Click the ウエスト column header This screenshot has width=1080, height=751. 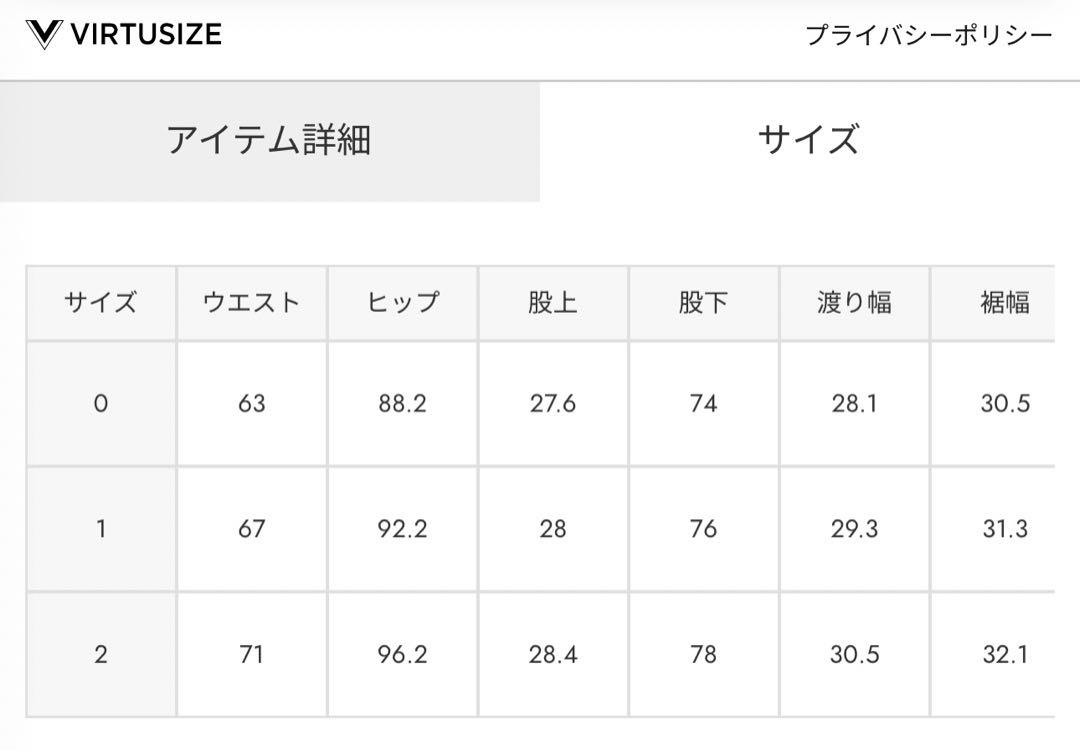[251, 302]
